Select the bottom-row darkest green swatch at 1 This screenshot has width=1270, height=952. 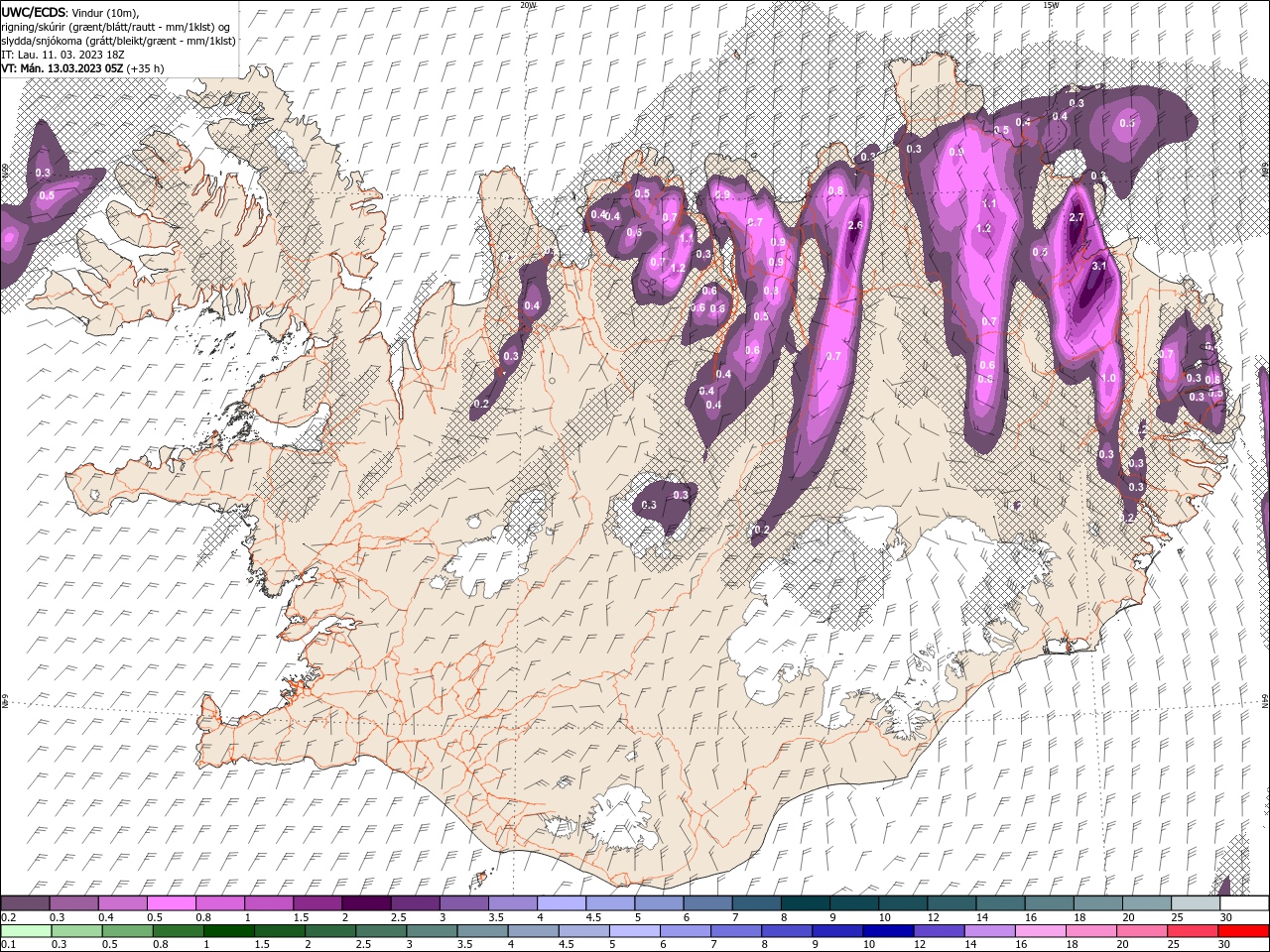[x=229, y=931]
